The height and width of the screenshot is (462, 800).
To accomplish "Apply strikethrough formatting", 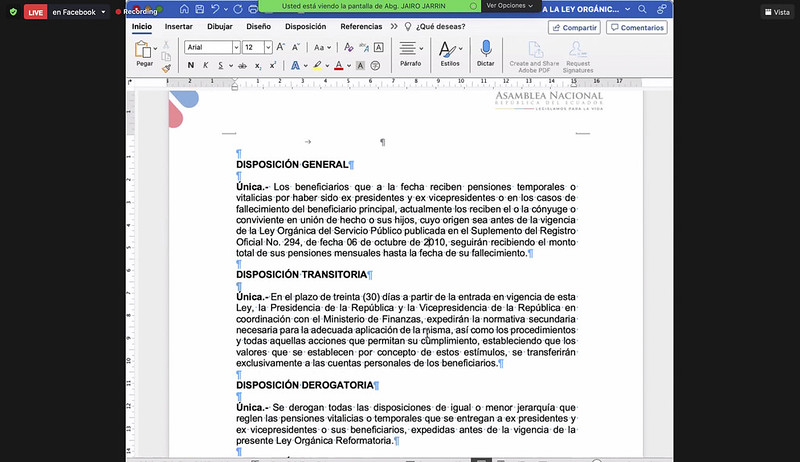I will 242,65.
